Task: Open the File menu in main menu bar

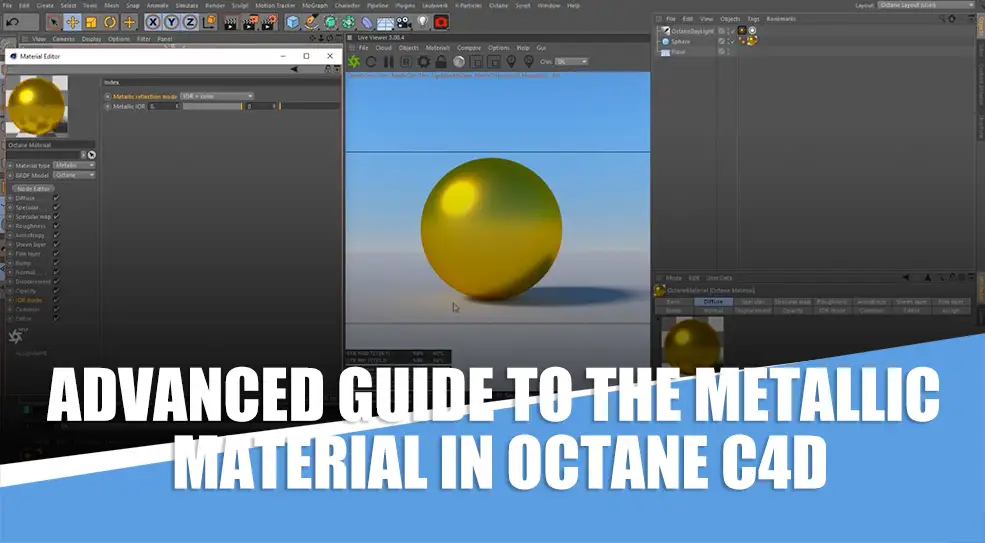Action: tap(8, 6)
